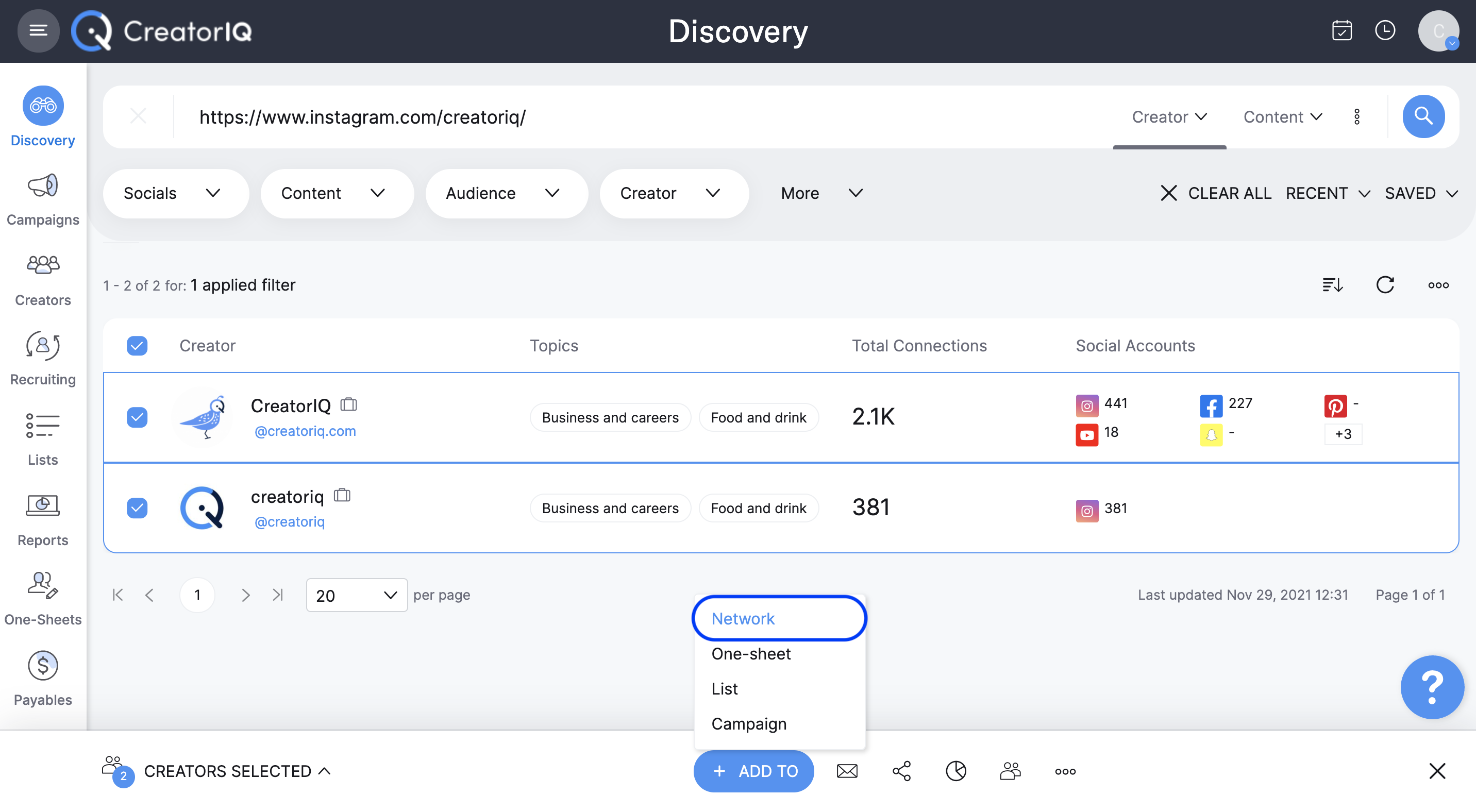Select Campaign from the Add To menu

point(748,723)
